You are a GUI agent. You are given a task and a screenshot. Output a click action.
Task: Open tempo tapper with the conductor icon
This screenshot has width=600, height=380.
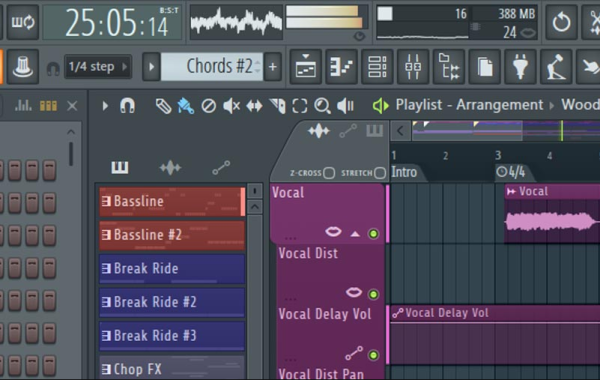click(556, 67)
